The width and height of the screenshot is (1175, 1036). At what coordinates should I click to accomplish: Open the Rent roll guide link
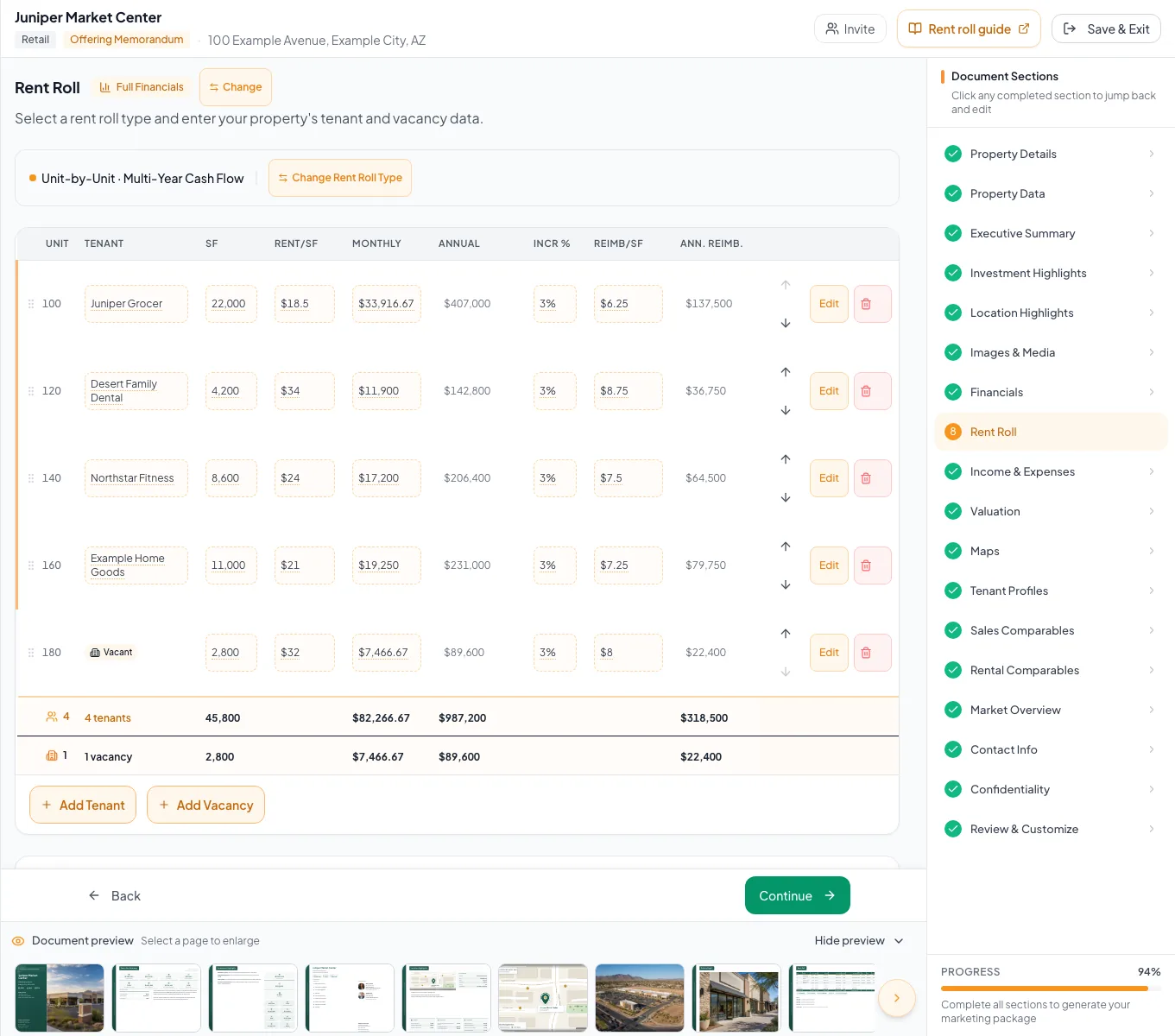tap(969, 28)
